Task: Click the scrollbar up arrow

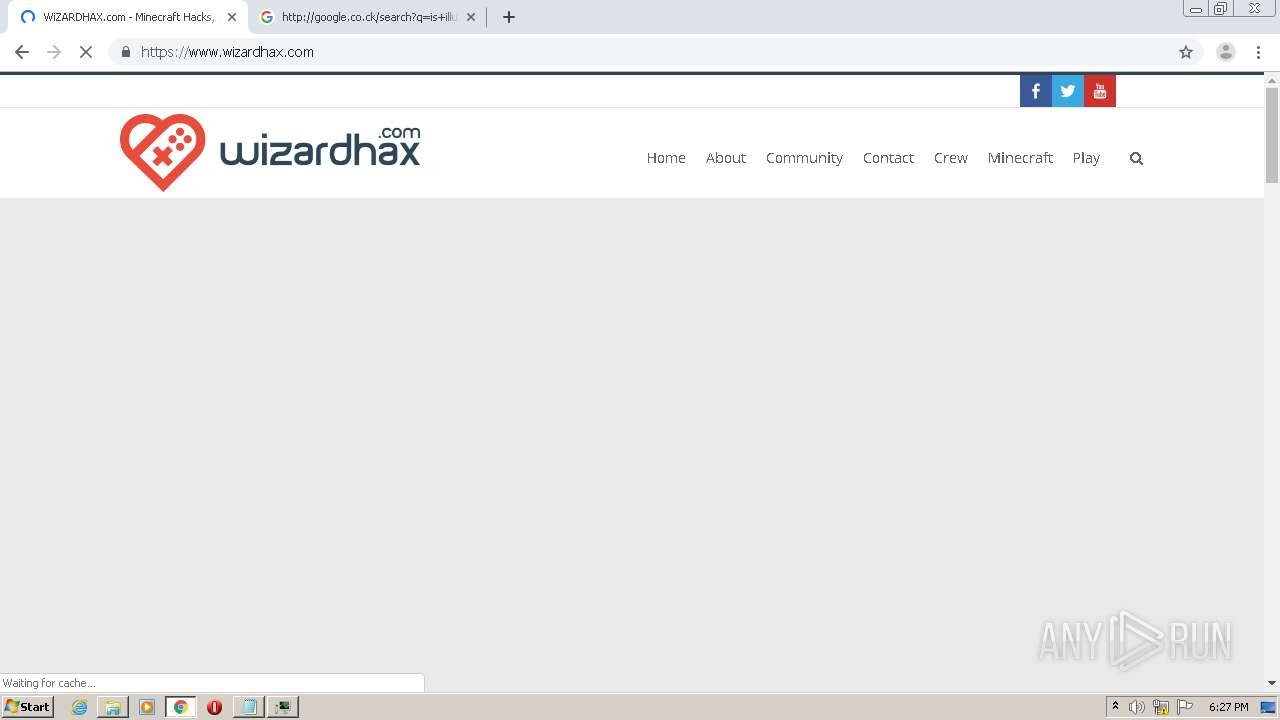Action: pos(1272,79)
